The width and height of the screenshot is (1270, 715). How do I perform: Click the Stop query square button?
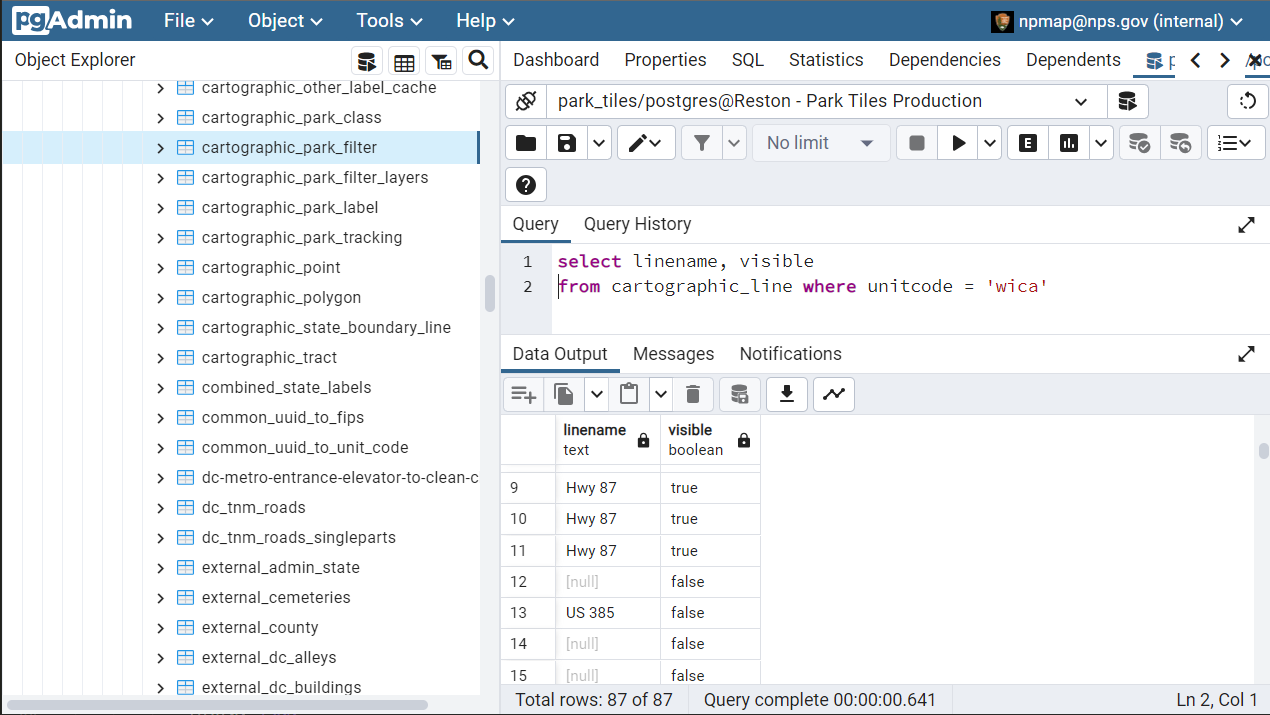click(x=917, y=143)
